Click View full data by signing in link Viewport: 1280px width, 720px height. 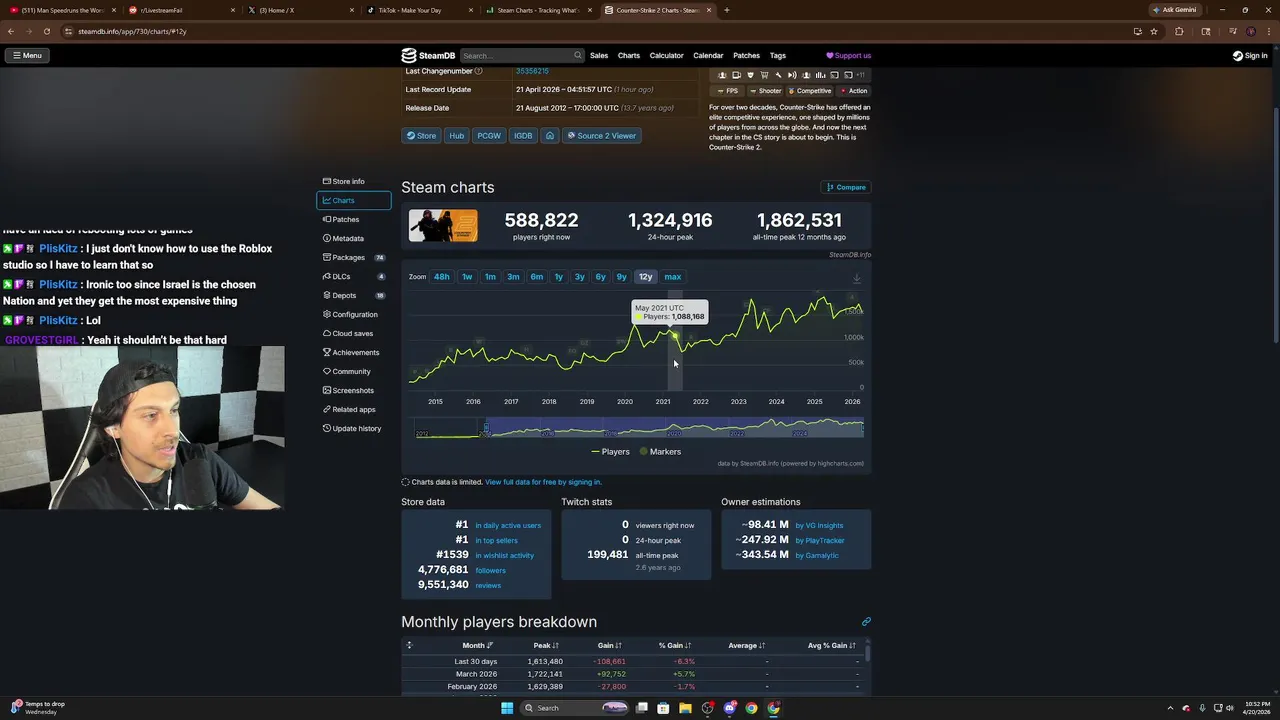[543, 482]
